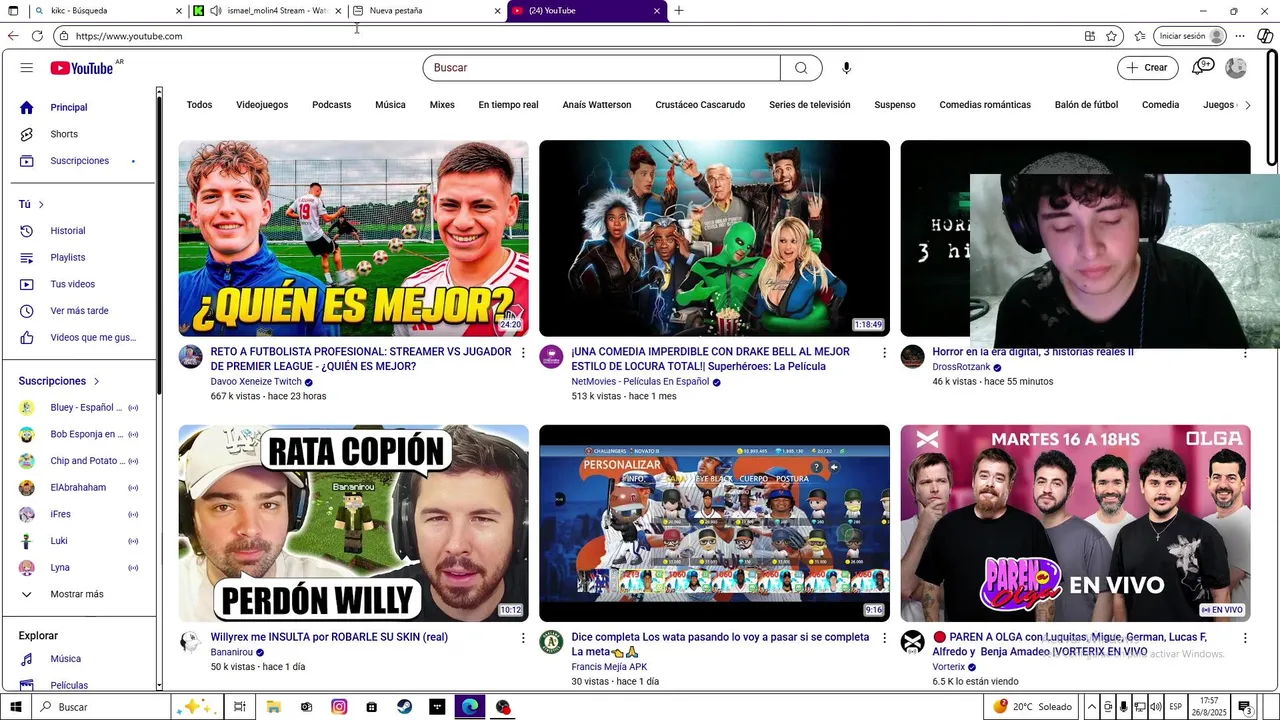Open the YouTube hamburger guide menu
Image resolution: width=1280 pixels, height=720 pixels.
[27, 68]
